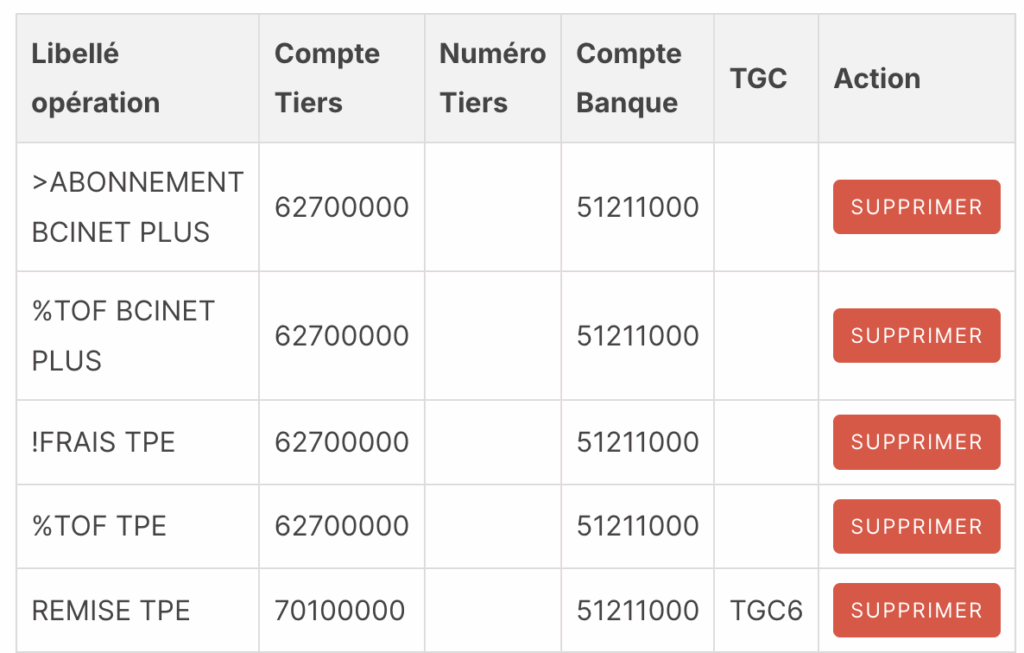Click the Compte Banque value for REMISE TPE

[x=637, y=610]
